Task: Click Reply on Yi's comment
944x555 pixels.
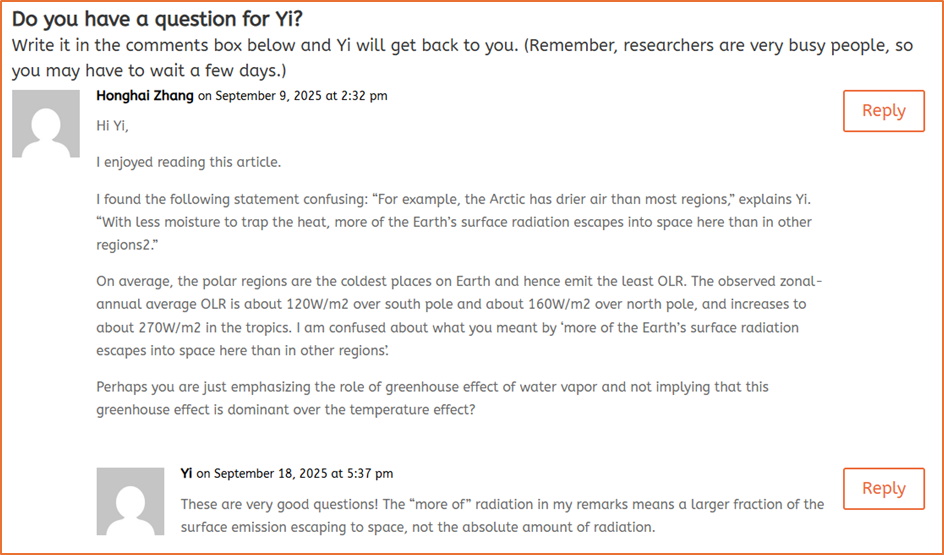Action: (883, 488)
